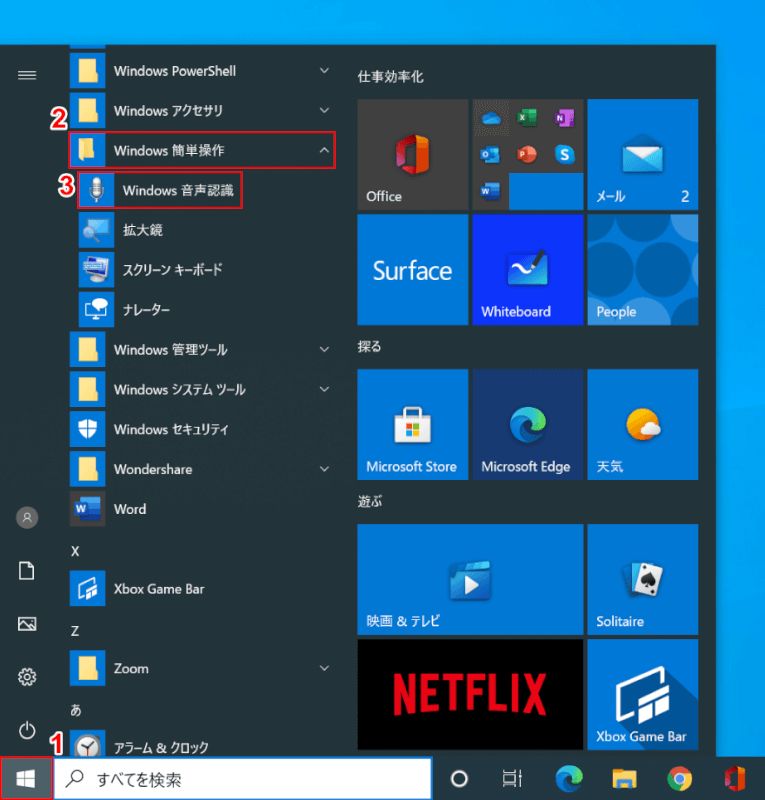This screenshot has width=765, height=800.
Task: Launch Windows 音声認識 microphone app
Action: (x=160, y=190)
